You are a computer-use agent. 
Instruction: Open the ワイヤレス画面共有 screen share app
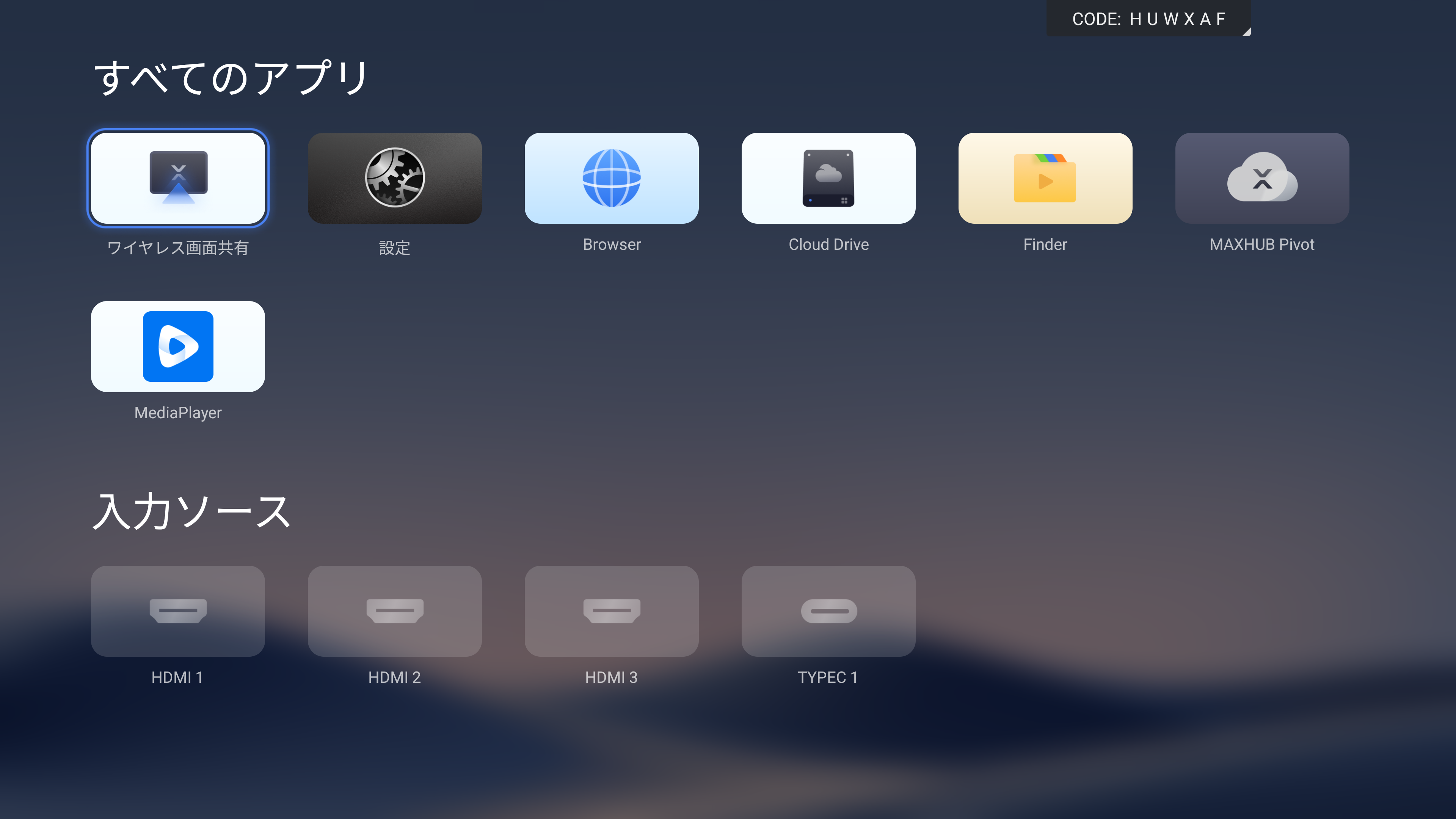click(x=177, y=178)
